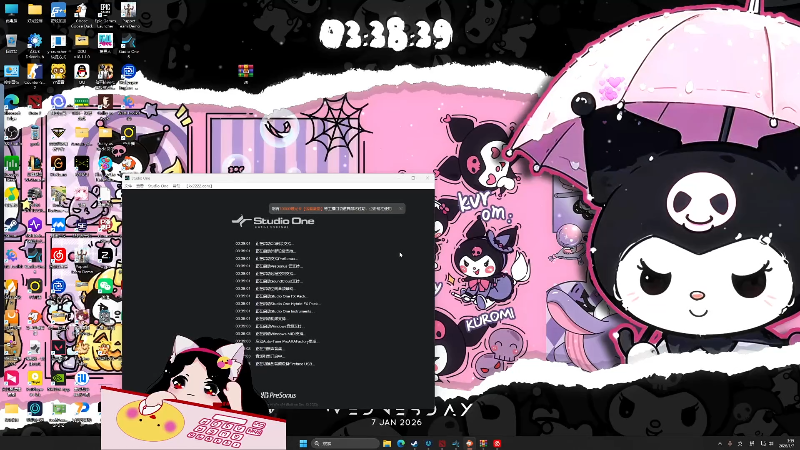This screenshot has height=450, width=800.
Task: Open the Studio One menu
Action: [158, 186]
